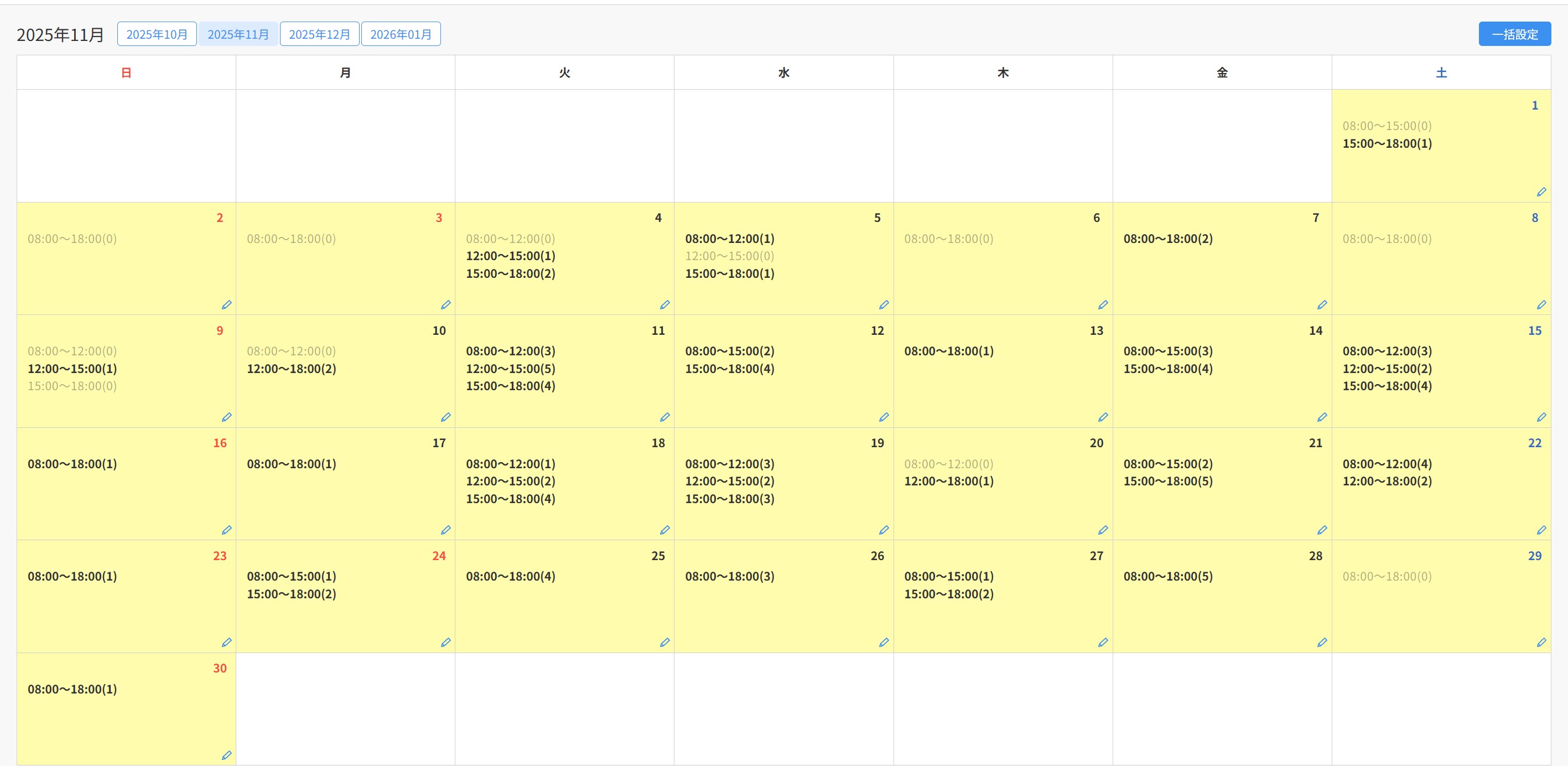Click the 08:00～18:00(4) slot on November 25
The image size is (1568, 766).
[x=510, y=577]
